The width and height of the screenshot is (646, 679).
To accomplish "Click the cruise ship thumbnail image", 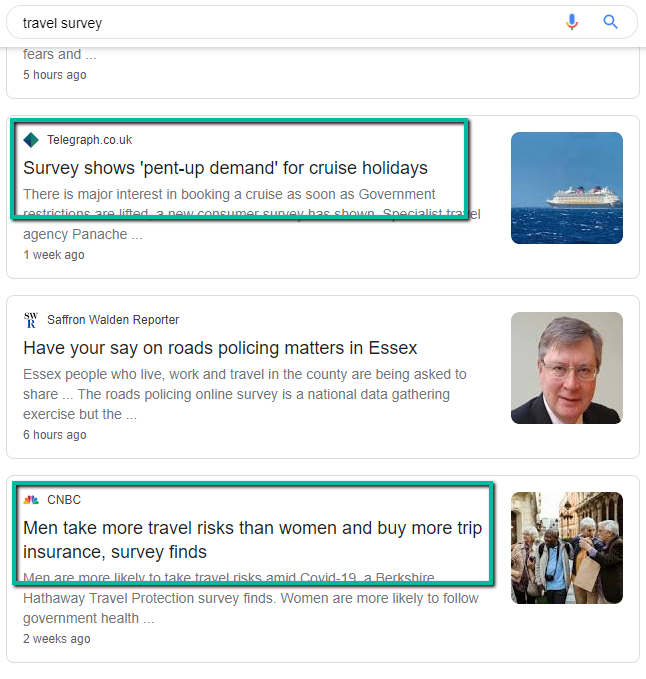I will click(567, 188).
